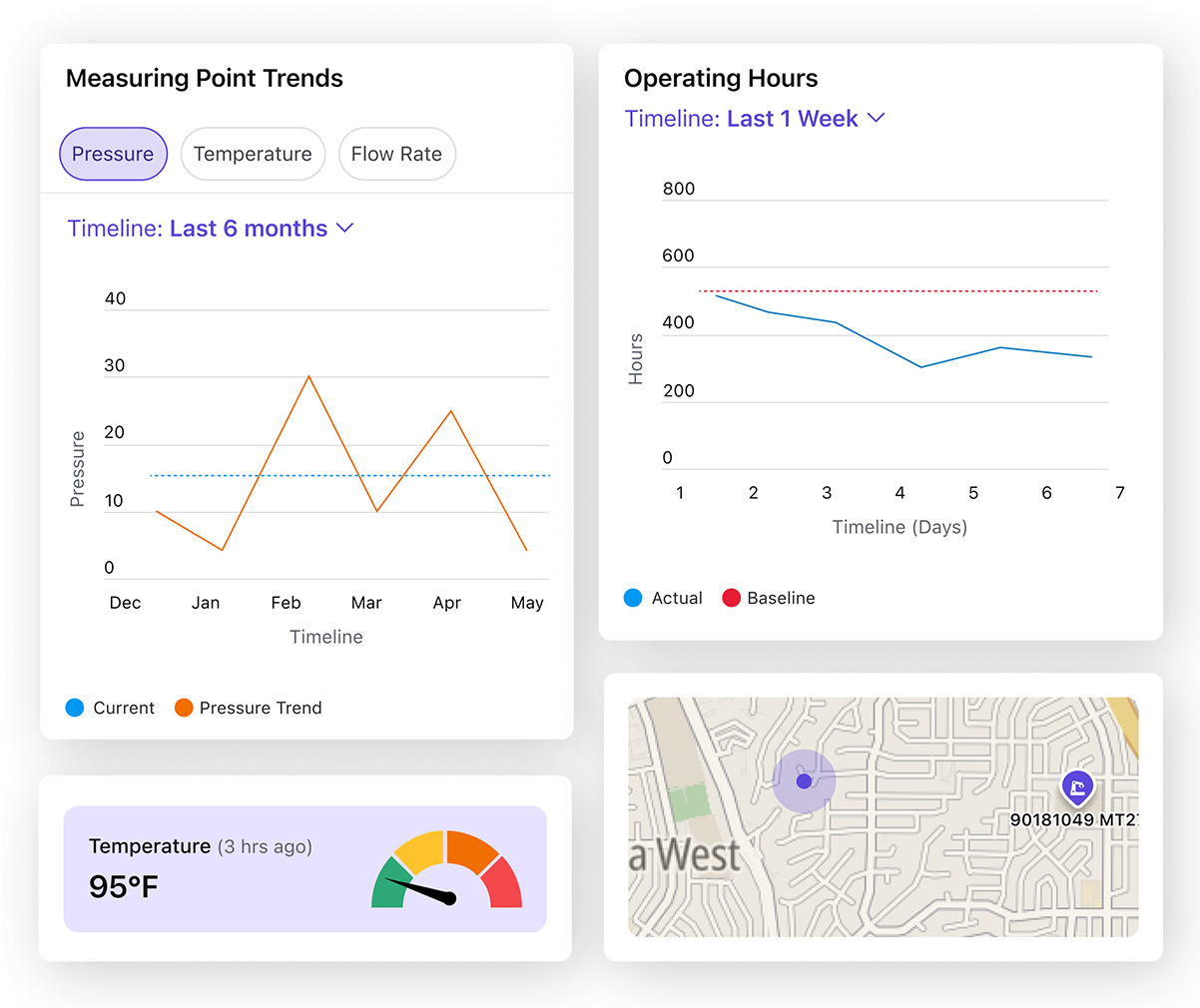Open the Last 6 months timeline dropdown
Image resolution: width=1200 pixels, height=1008 pixels.
[344, 228]
